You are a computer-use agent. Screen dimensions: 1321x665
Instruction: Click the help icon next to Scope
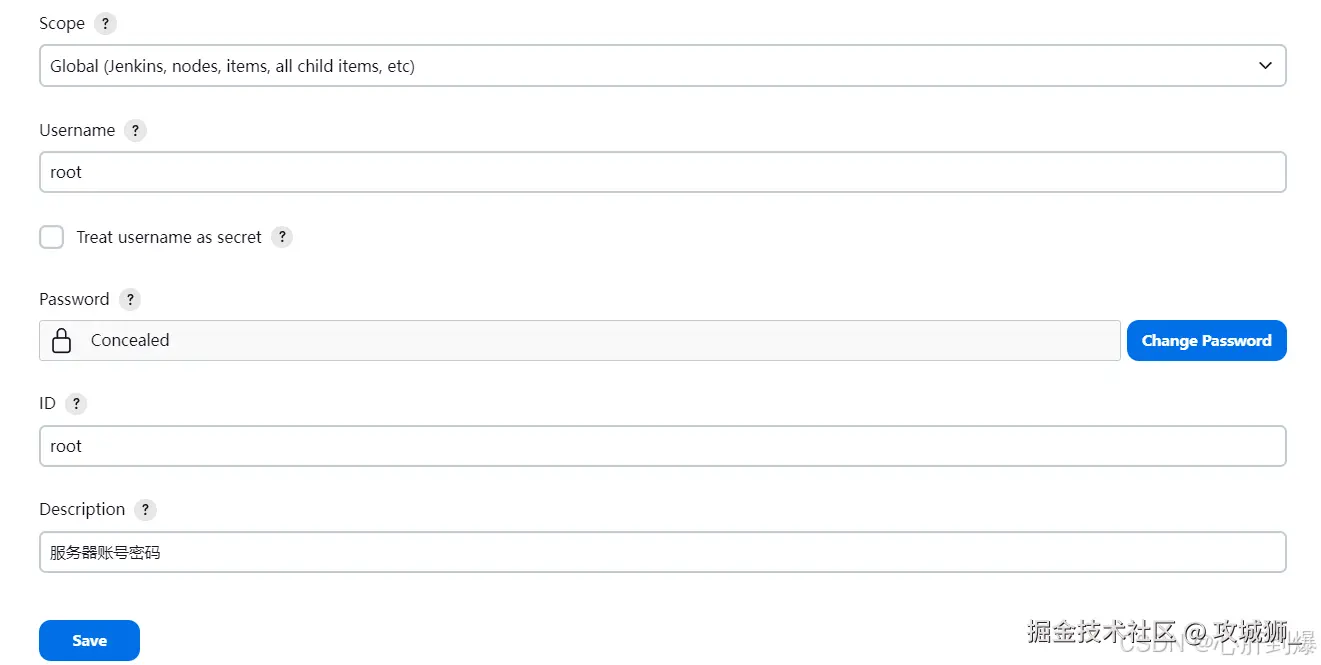click(105, 24)
